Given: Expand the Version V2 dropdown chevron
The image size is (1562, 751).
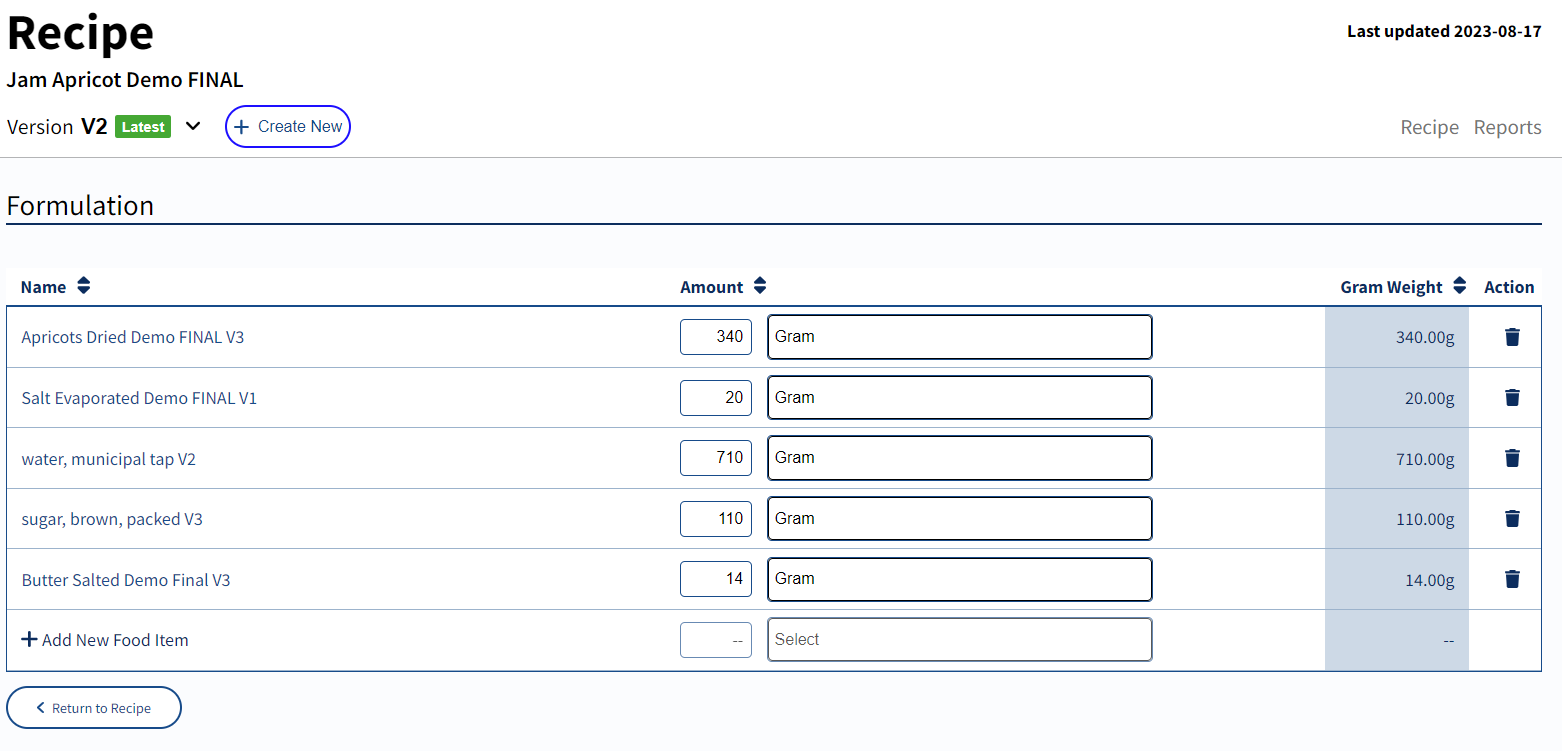Looking at the screenshot, I should pyautogui.click(x=193, y=127).
